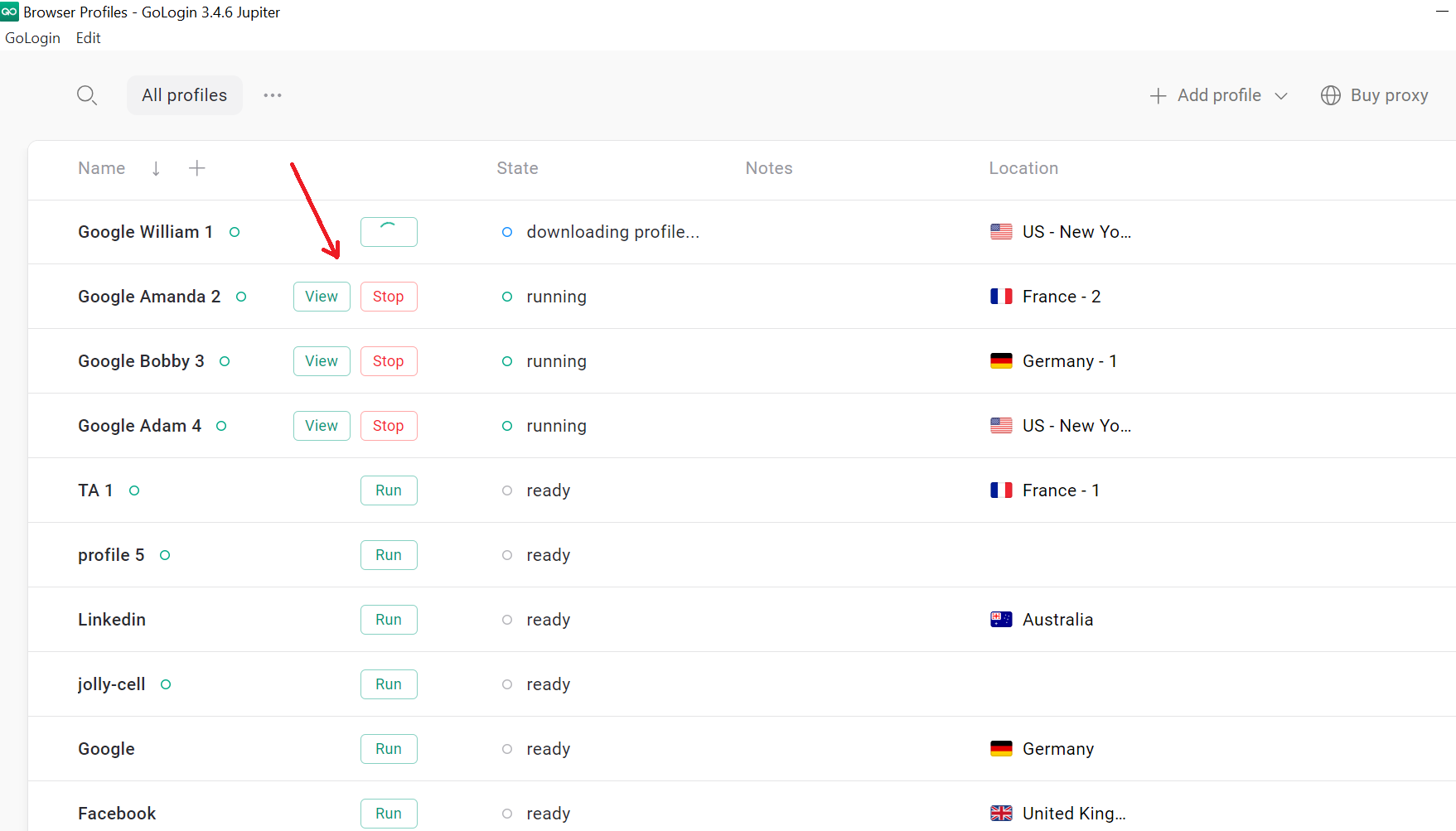Open the three-dots folder options menu
This screenshot has height=831, width=1456.
coord(273,95)
